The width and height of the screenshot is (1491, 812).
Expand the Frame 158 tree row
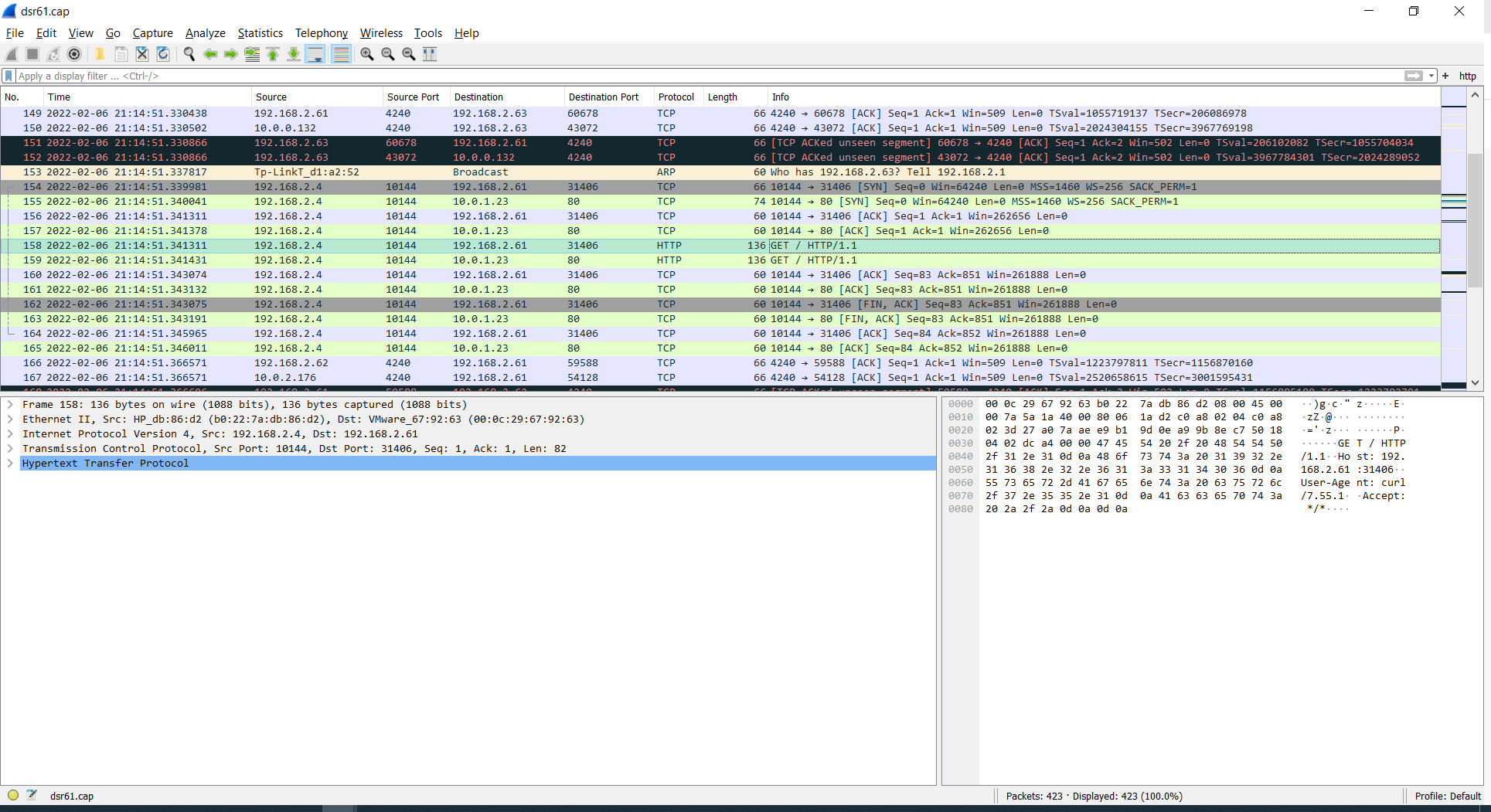[10, 404]
